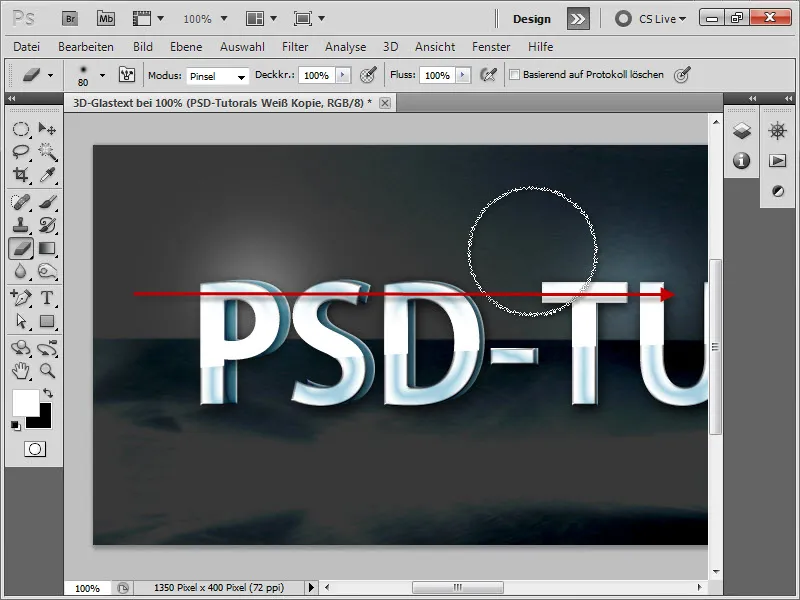Select the Lasso tool
Image resolution: width=800 pixels, height=600 pixels.
coord(21,152)
